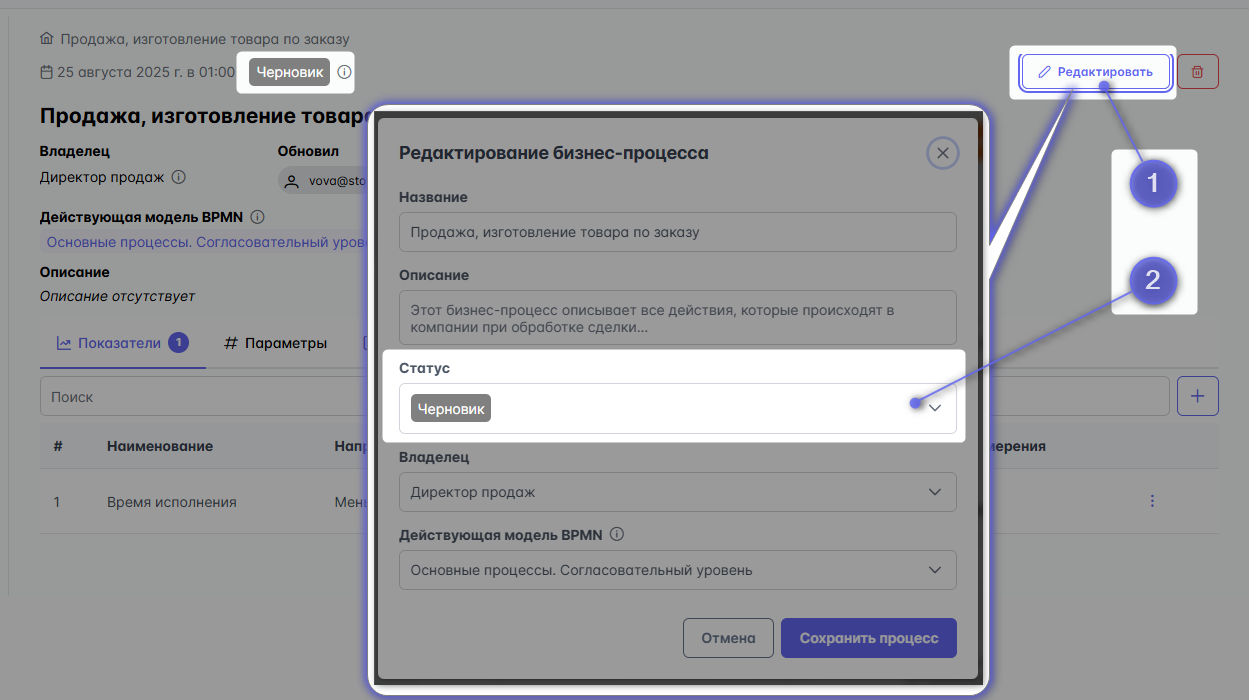Click the Редактировать button
The image size is (1249, 700).
tap(1095, 72)
